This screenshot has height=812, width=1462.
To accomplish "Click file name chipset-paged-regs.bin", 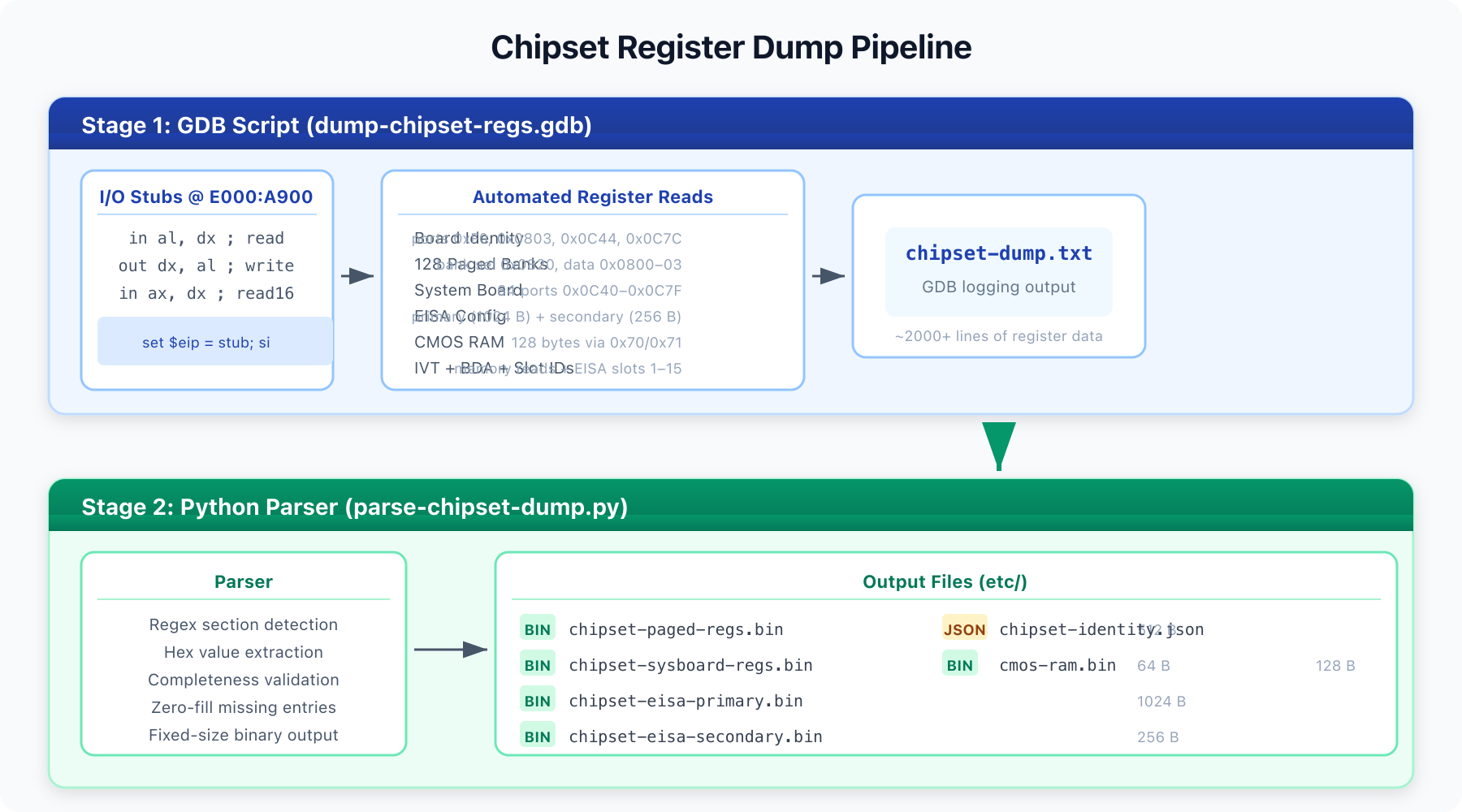I will [676, 629].
